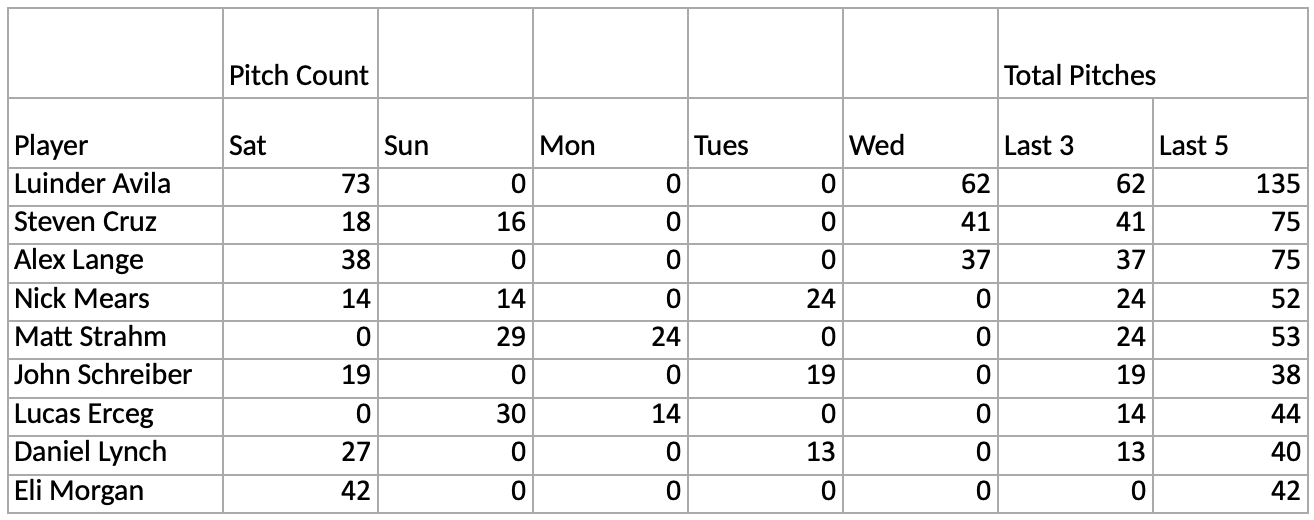Image resolution: width=1314 pixels, height=520 pixels.
Task: Click Daniel Lynch's Tuesday pitch count cell
Action: click(766, 453)
